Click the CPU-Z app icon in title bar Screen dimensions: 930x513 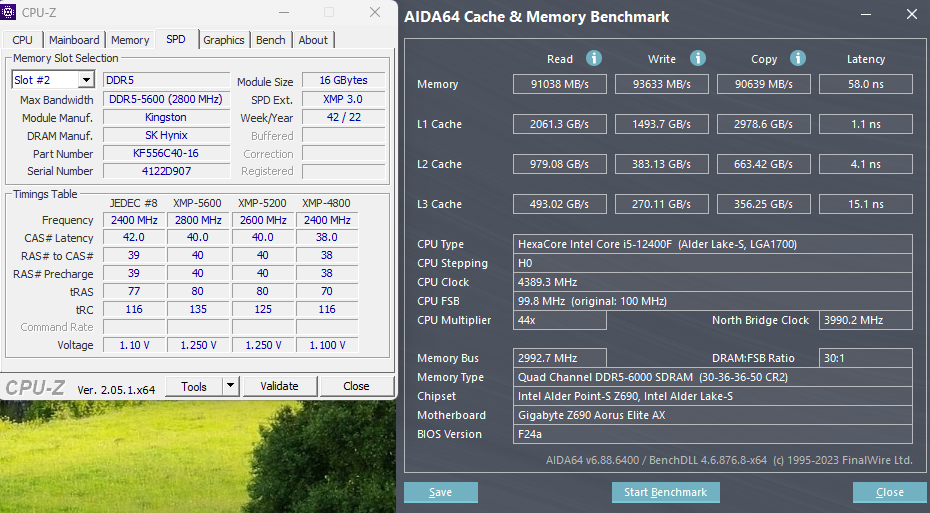click(x=8, y=12)
